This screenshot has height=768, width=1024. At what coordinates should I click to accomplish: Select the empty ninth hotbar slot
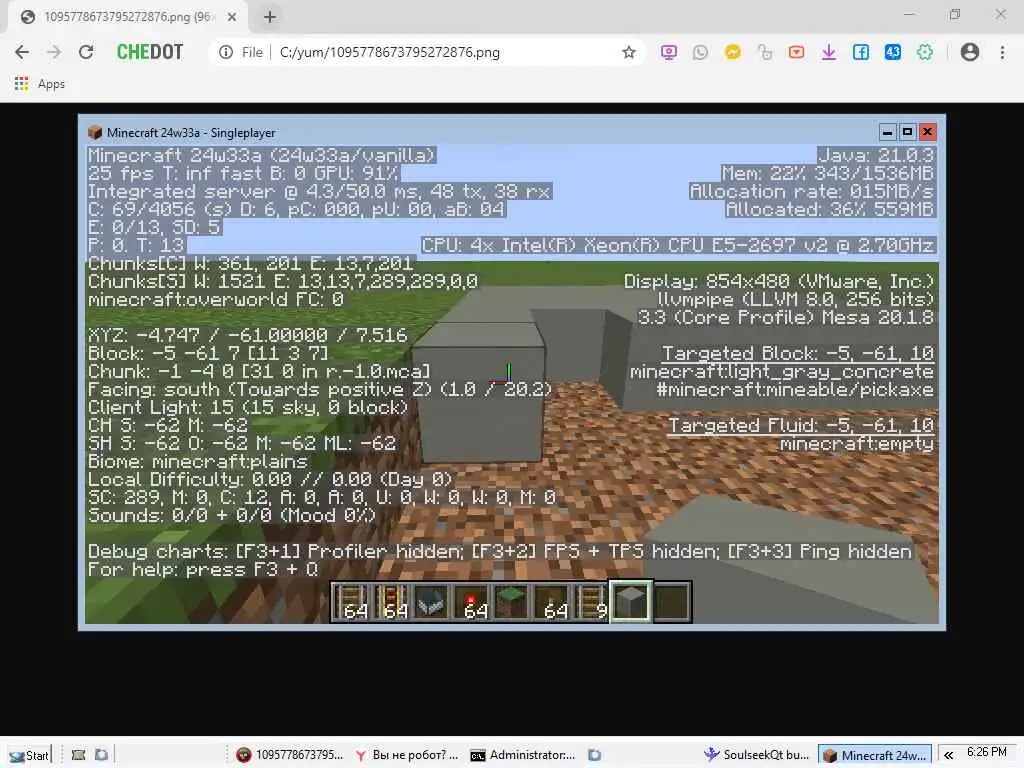671,602
